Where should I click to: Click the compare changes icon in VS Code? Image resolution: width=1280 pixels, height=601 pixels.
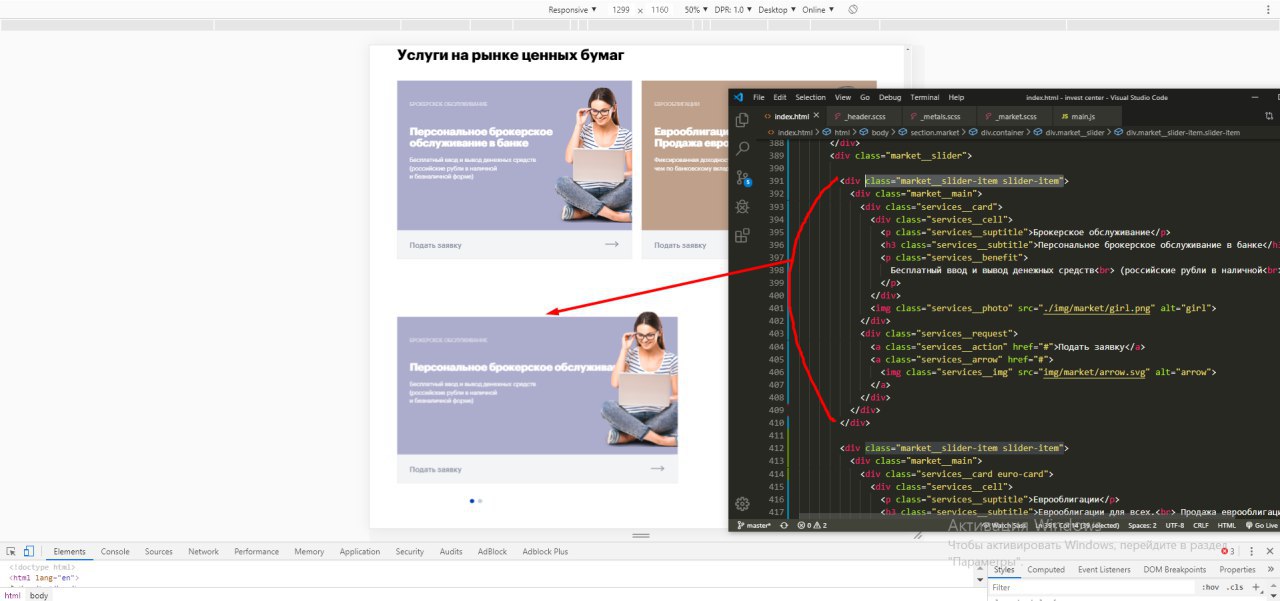point(1269,117)
